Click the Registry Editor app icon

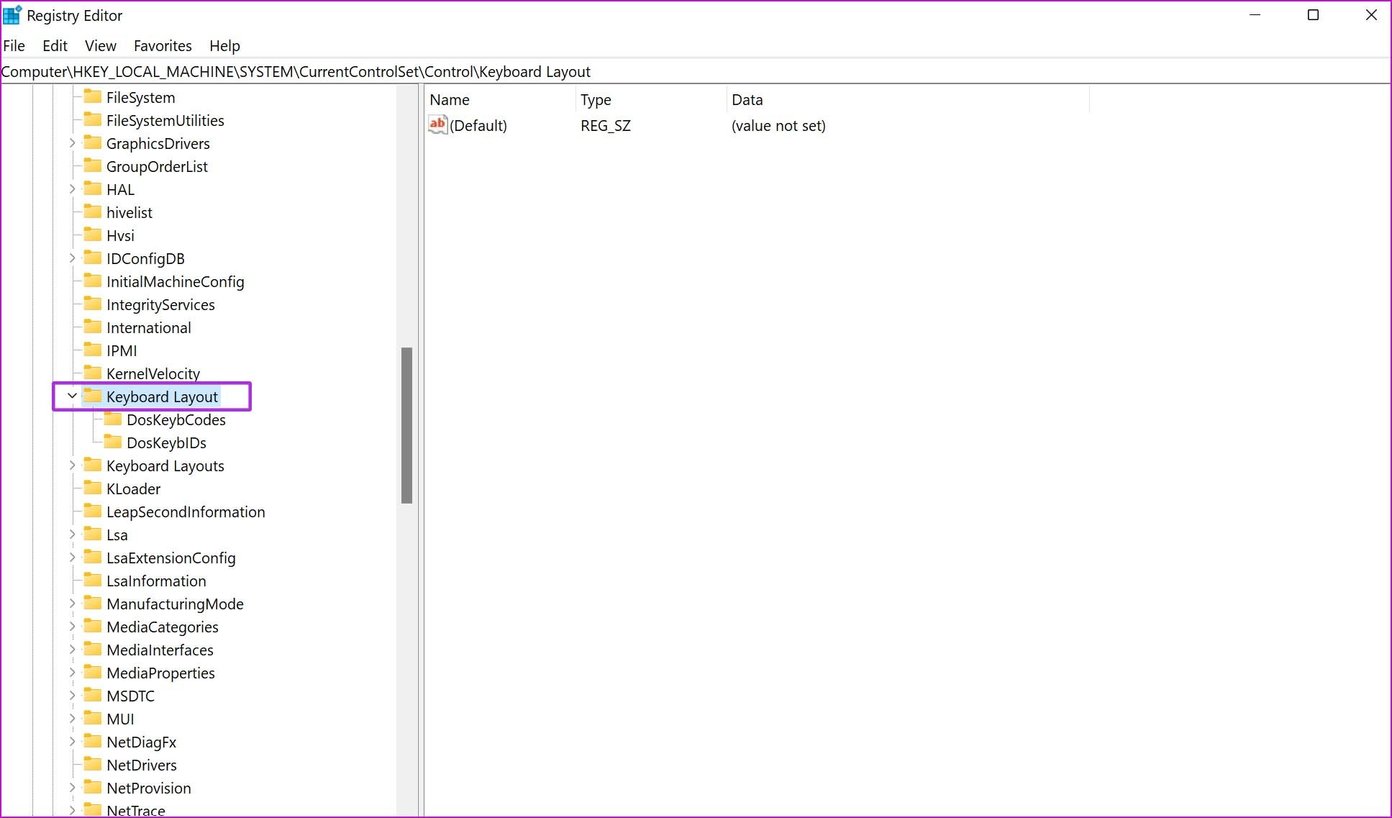coord(12,15)
